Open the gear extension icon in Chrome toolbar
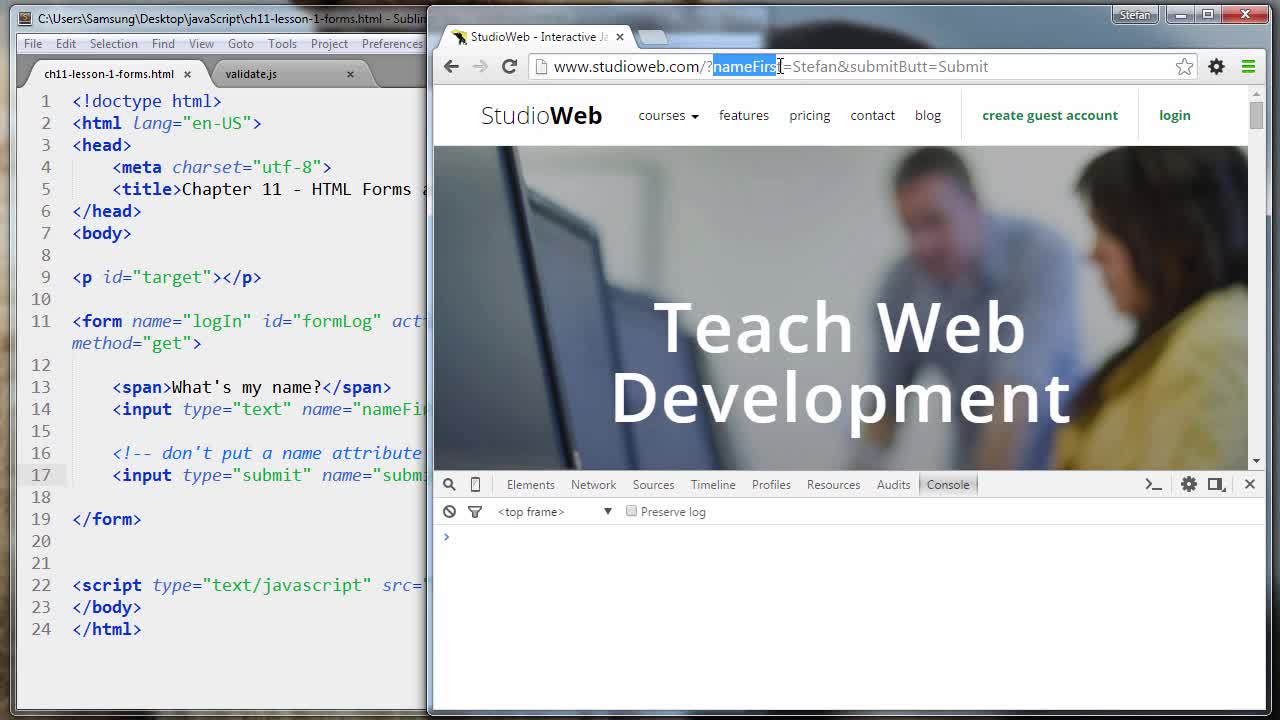This screenshot has width=1280, height=720. coord(1216,66)
